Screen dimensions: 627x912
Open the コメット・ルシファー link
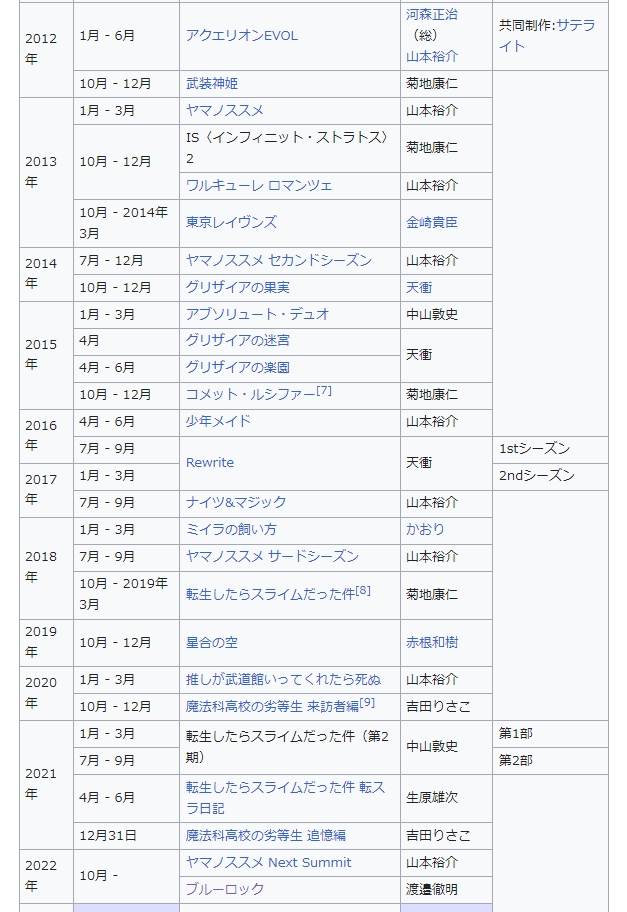pyautogui.click(x=251, y=395)
